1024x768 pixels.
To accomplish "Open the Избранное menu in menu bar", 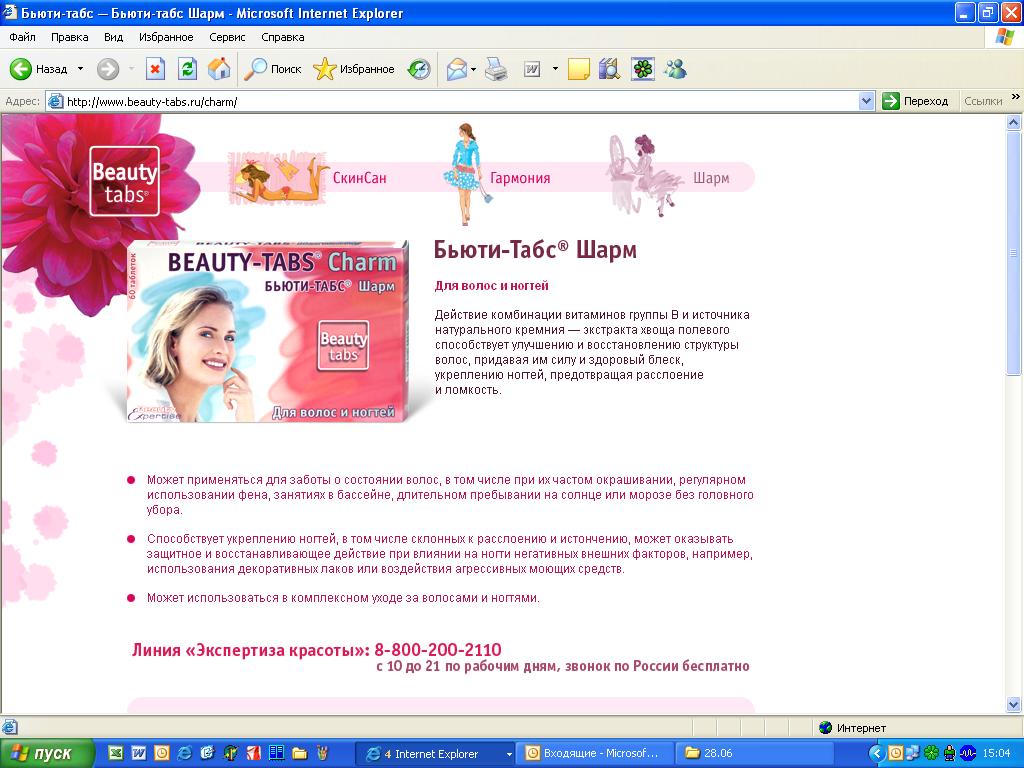I will coord(166,37).
